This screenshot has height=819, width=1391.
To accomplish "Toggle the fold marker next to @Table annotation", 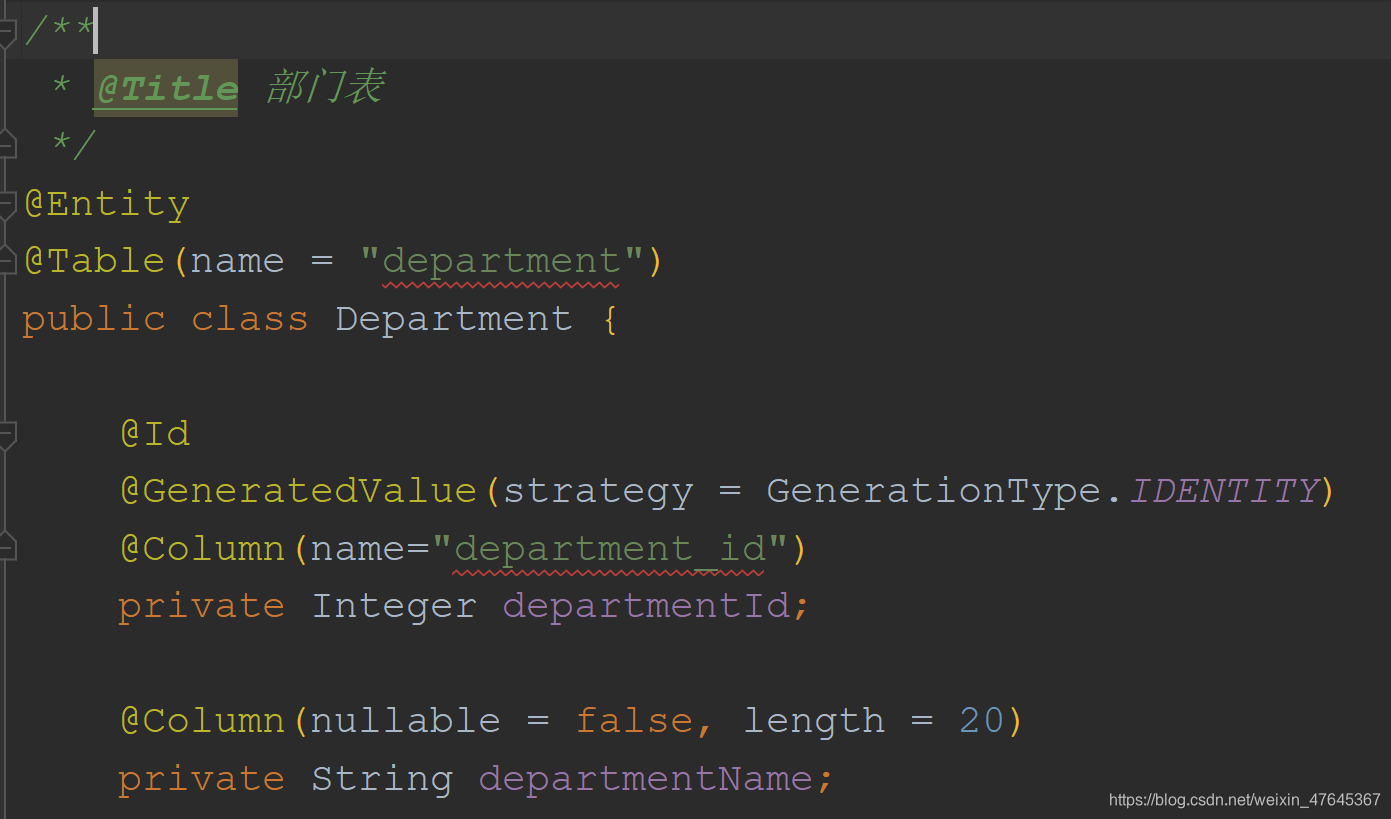I will coord(6,262).
